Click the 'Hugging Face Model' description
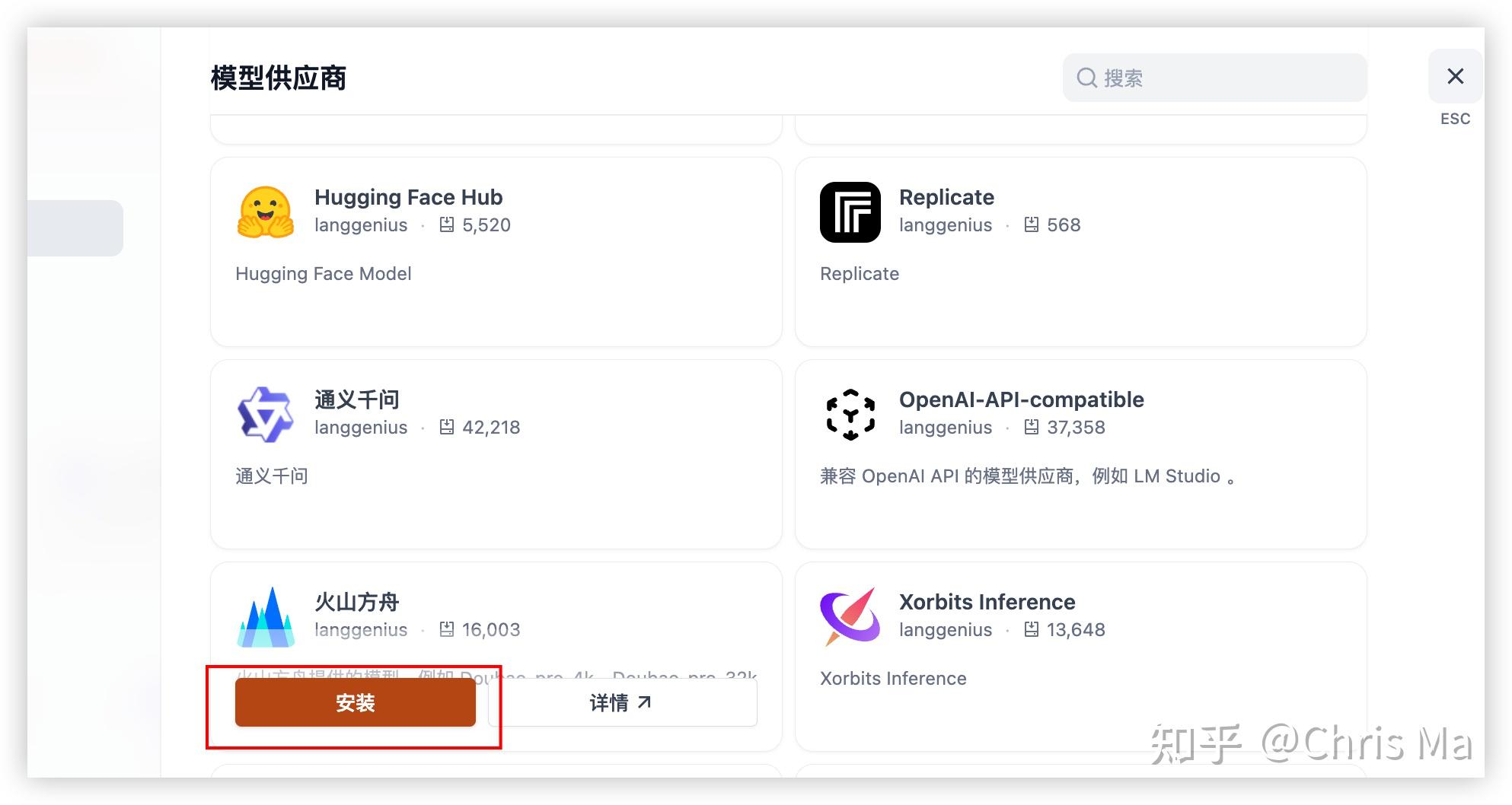This screenshot has height=805, width=1512. click(324, 274)
